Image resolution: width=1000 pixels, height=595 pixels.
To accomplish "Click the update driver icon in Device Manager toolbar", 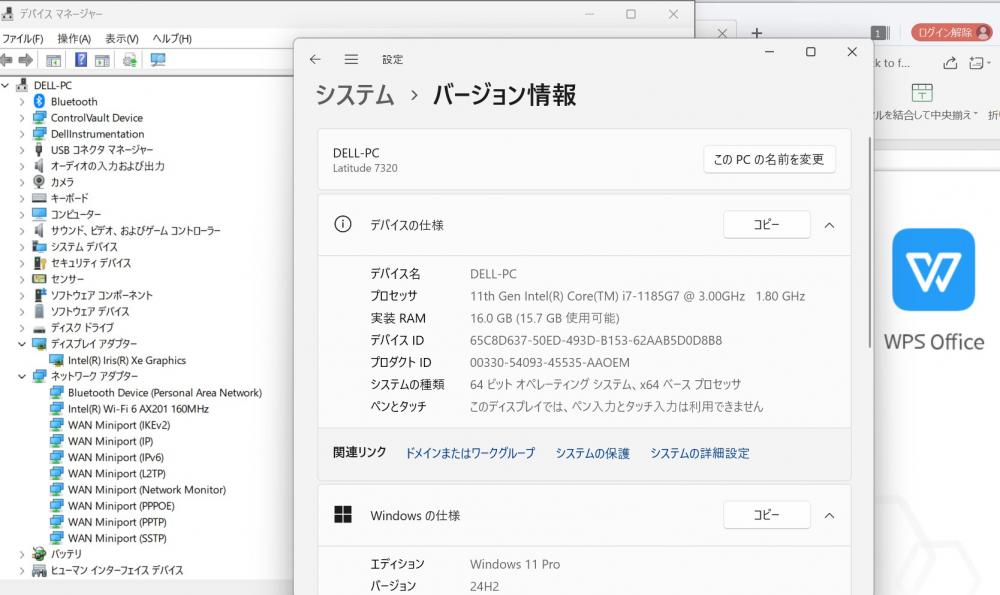I will click(x=130, y=60).
